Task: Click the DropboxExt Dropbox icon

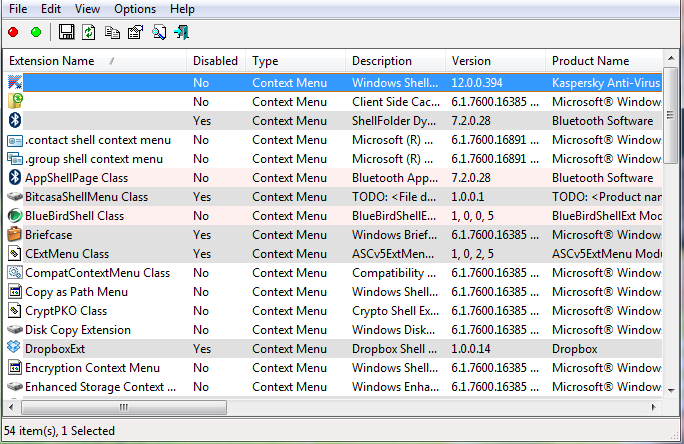Action: click(x=14, y=348)
